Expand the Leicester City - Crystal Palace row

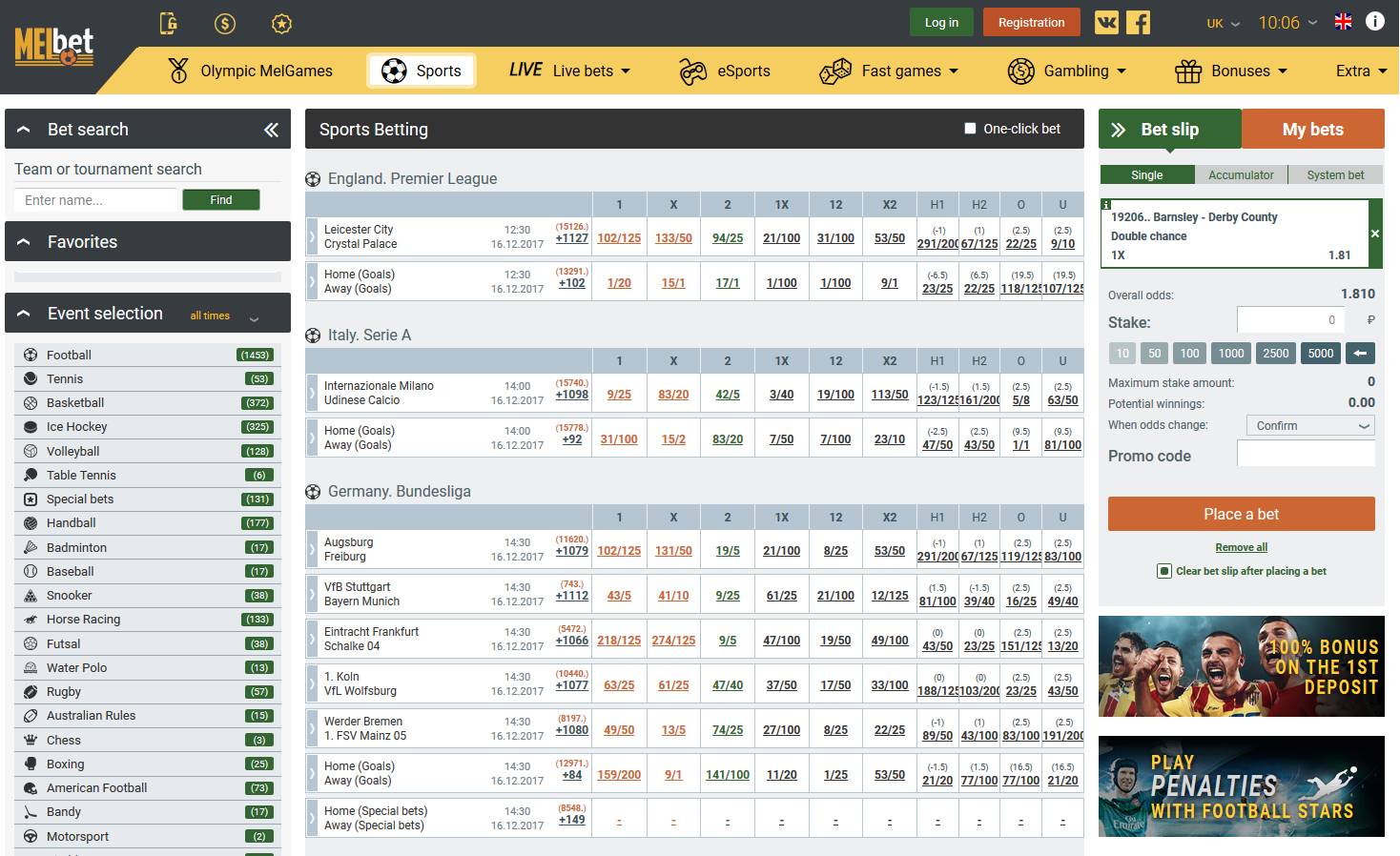312,236
